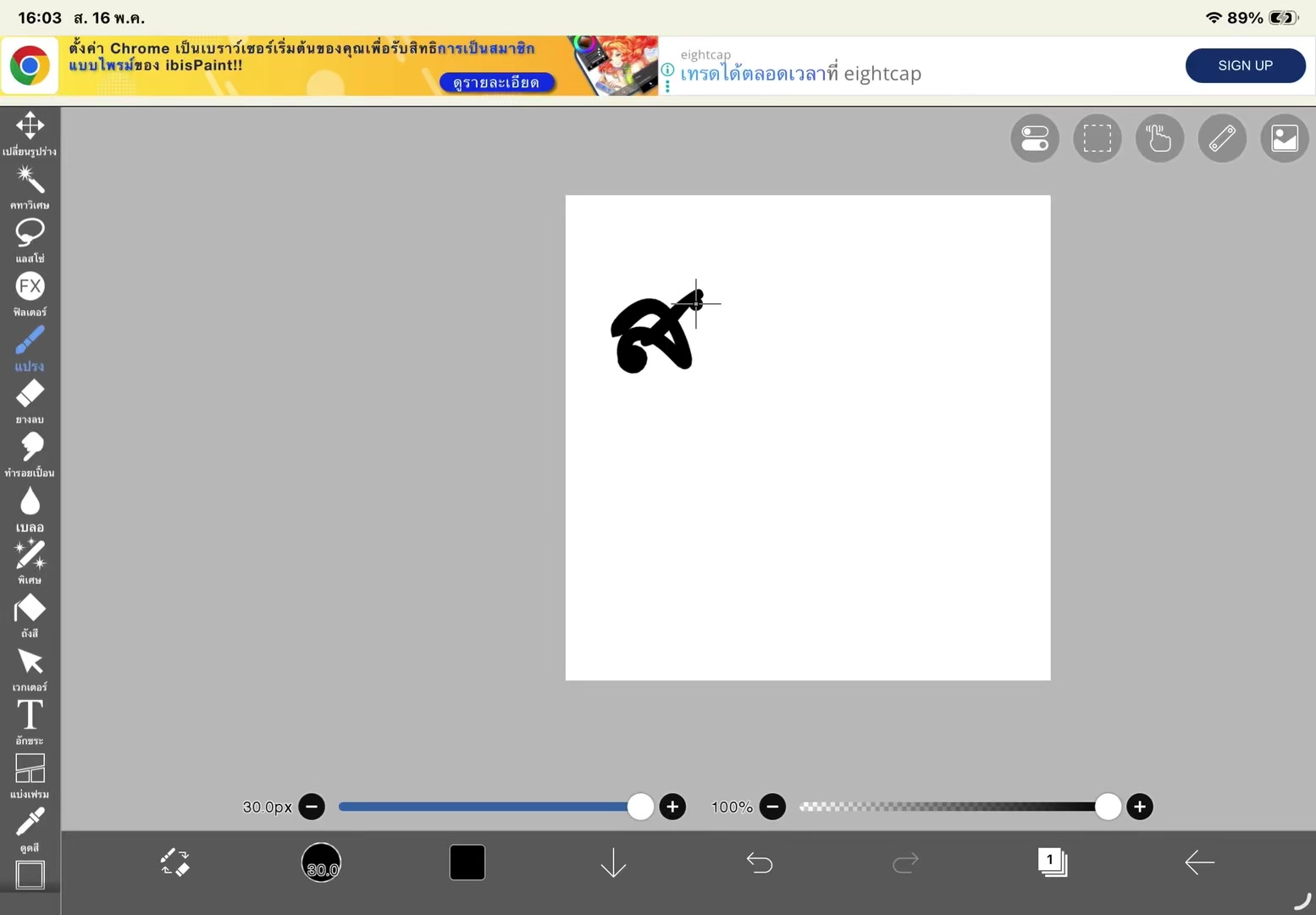
Task: Tap the hand gesture settings icon
Action: tap(1159, 138)
